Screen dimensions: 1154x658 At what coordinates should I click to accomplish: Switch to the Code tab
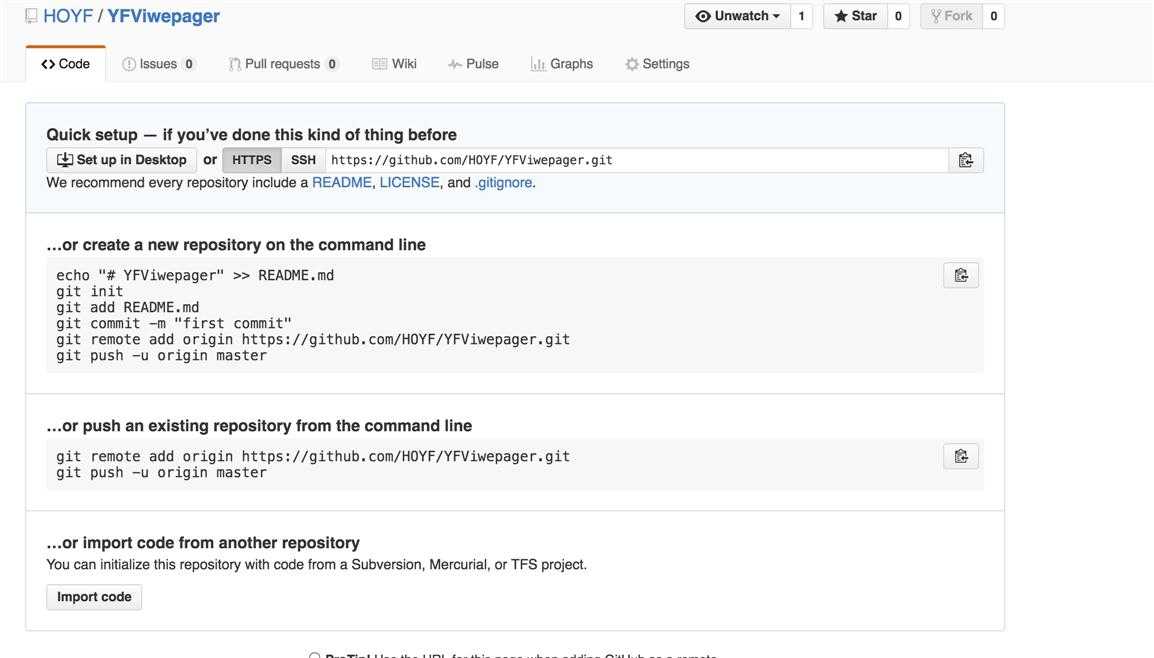pos(66,64)
